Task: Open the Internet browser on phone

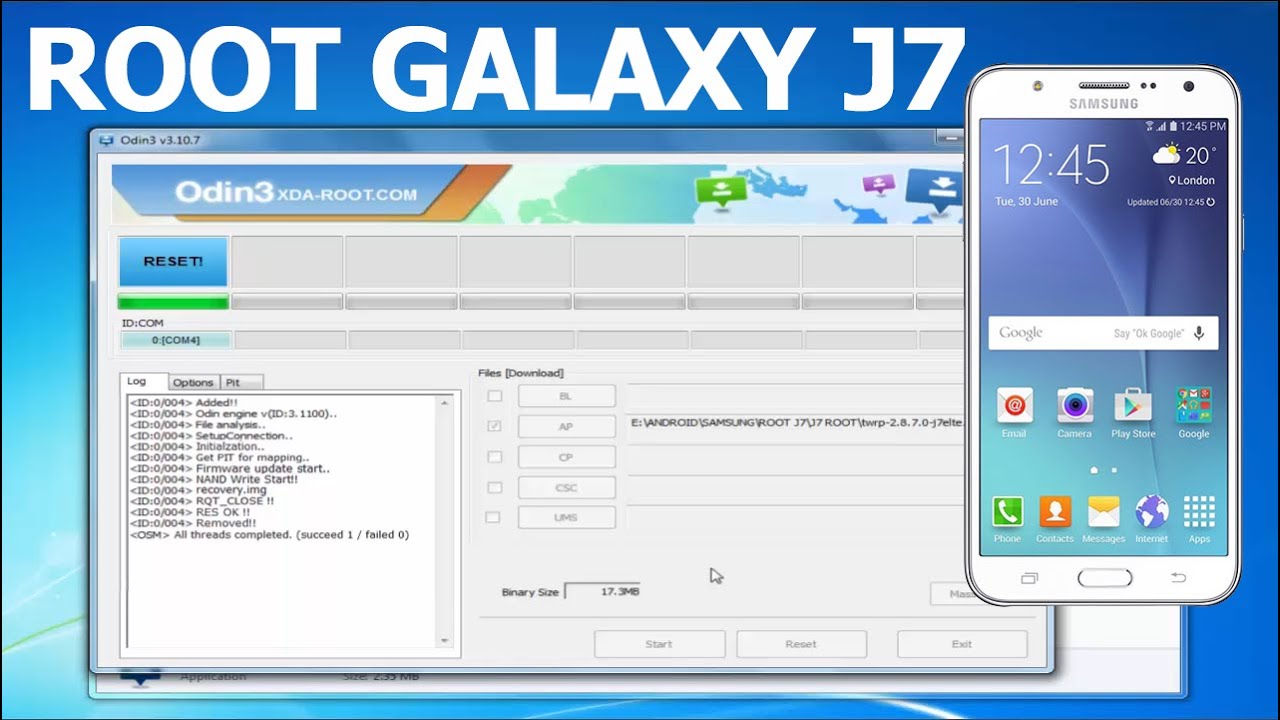Action: 1151,518
